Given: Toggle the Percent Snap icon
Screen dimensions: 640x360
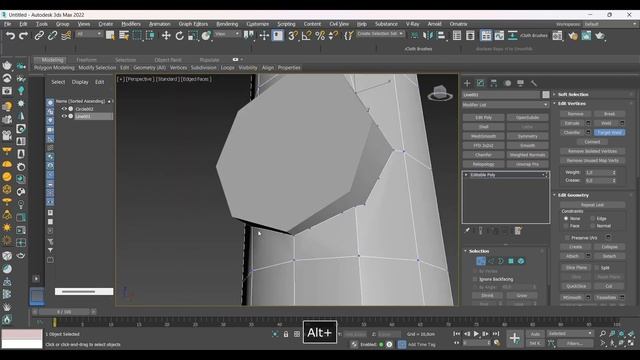Looking at the screenshot, I should click(x=320, y=36).
